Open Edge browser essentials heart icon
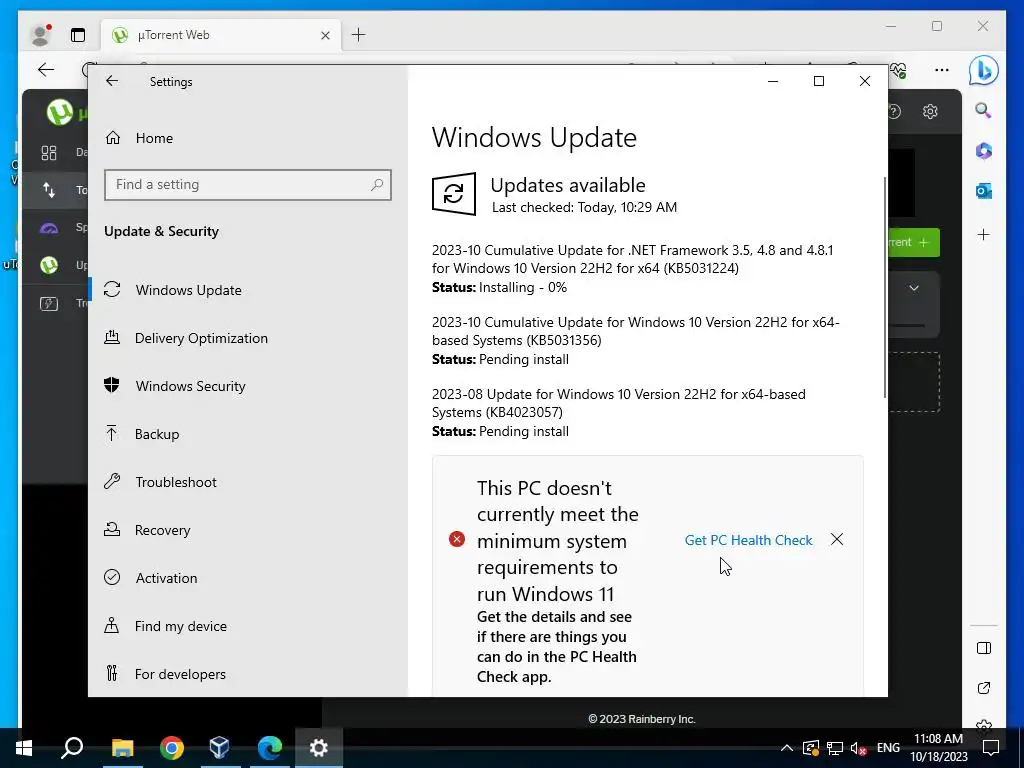 click(899, 70)
